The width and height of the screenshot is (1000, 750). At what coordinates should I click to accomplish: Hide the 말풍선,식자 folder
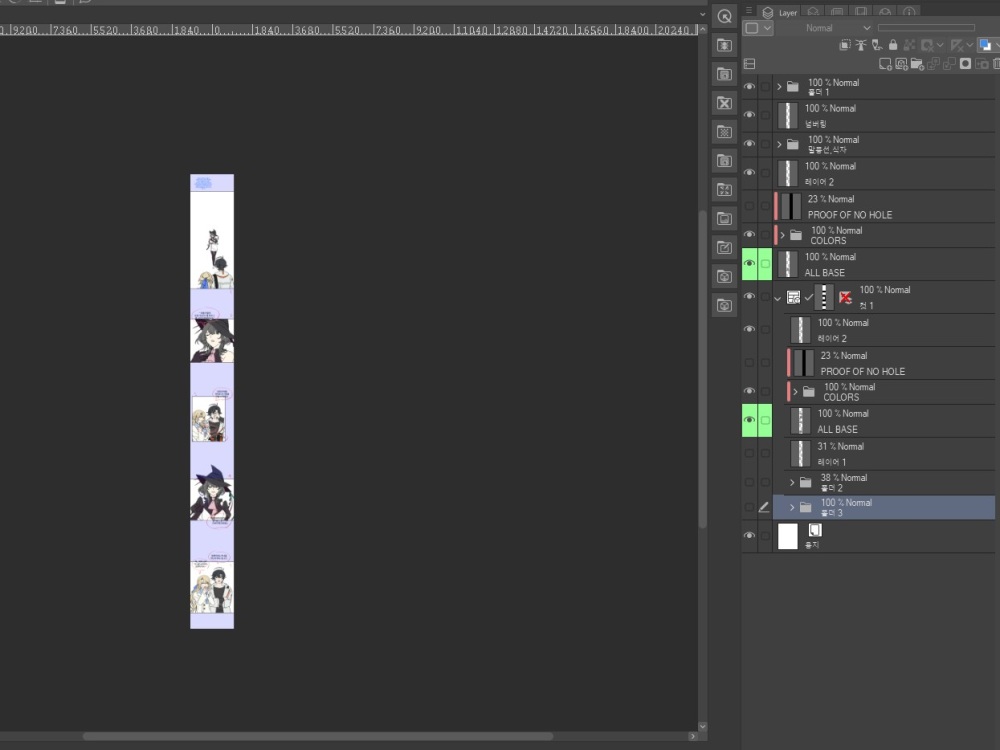point(749,143)
